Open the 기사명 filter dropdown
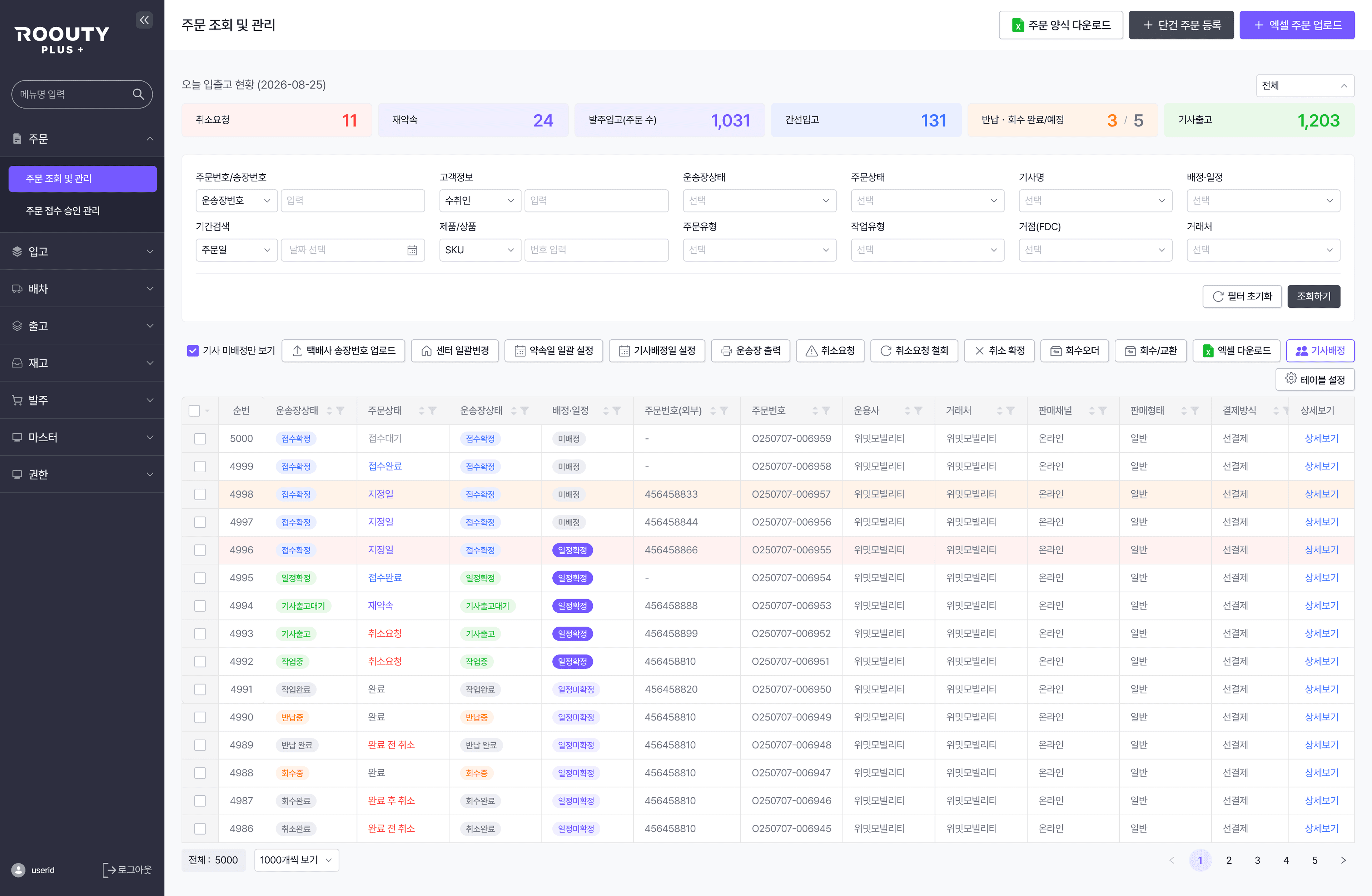This screenshot has height=896, width=1372. coord(1095,201)
